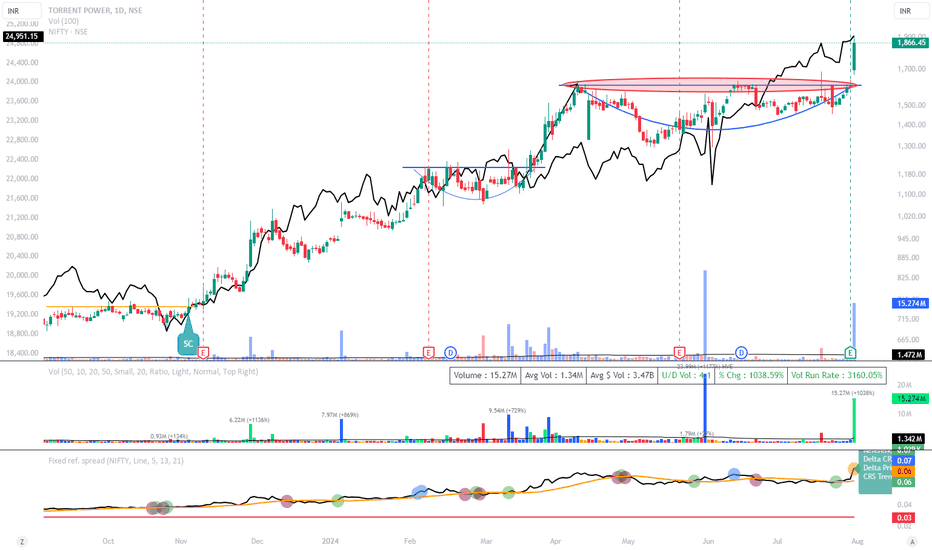932x550 pixels.
Task: Click the 6.22M (+1136%) volume annotation
Action: point(249,420)
